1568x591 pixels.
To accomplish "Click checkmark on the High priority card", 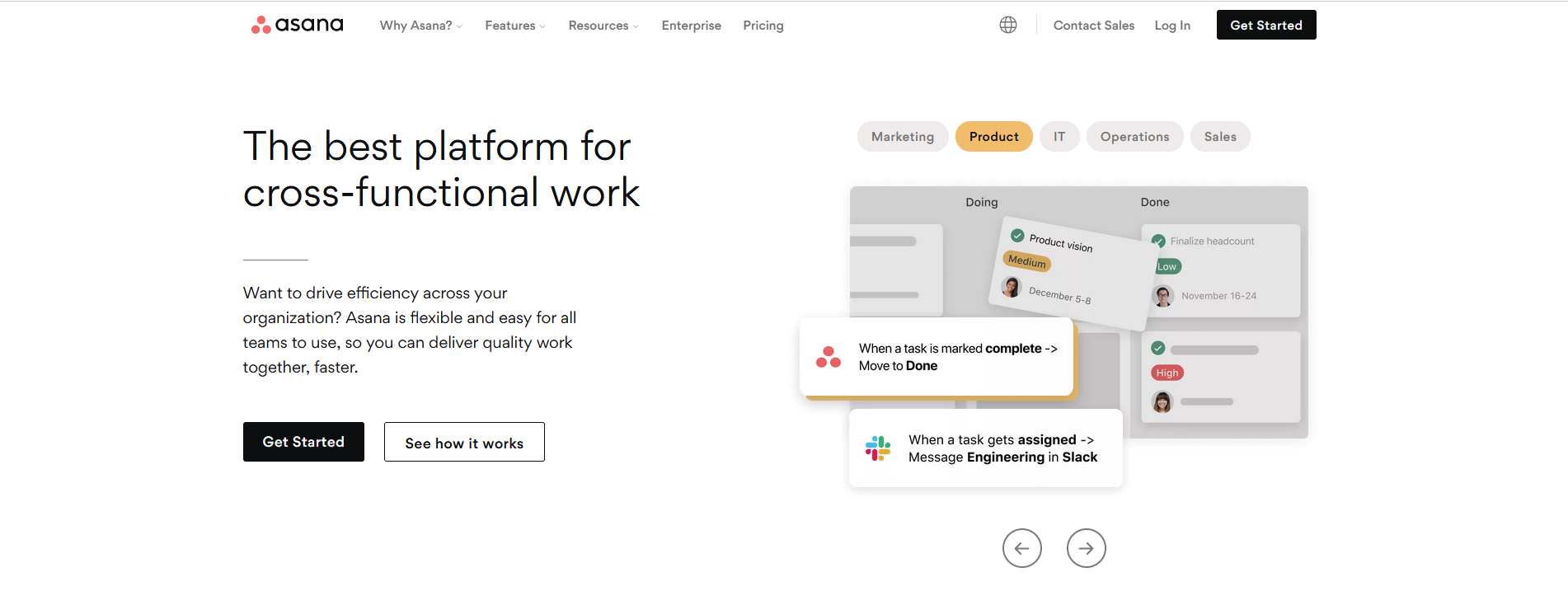I will (x=1158, y=348).
